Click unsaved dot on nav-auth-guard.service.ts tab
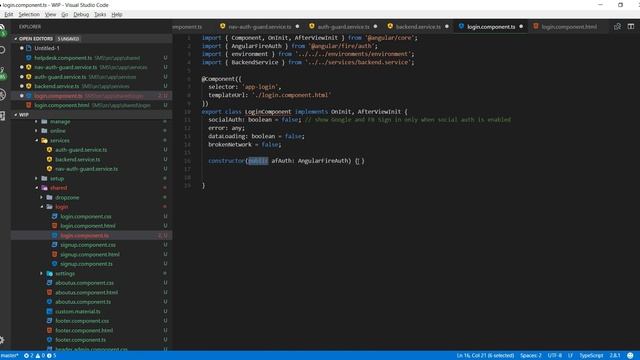The height and width of the screenshot is (360, 640). [x=297, y=27]
